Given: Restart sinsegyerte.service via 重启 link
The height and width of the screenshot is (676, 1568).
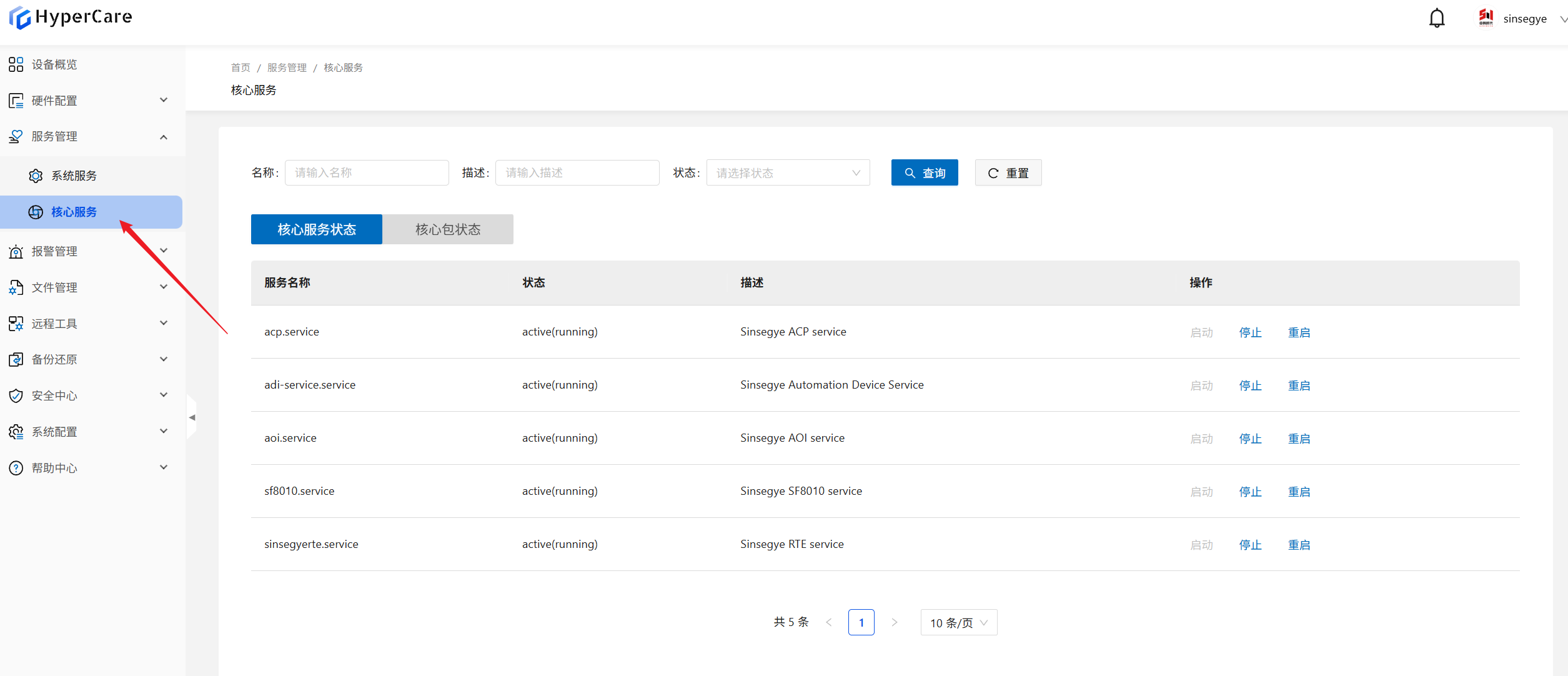Looking at the screenshot, I should (1299, 545).
